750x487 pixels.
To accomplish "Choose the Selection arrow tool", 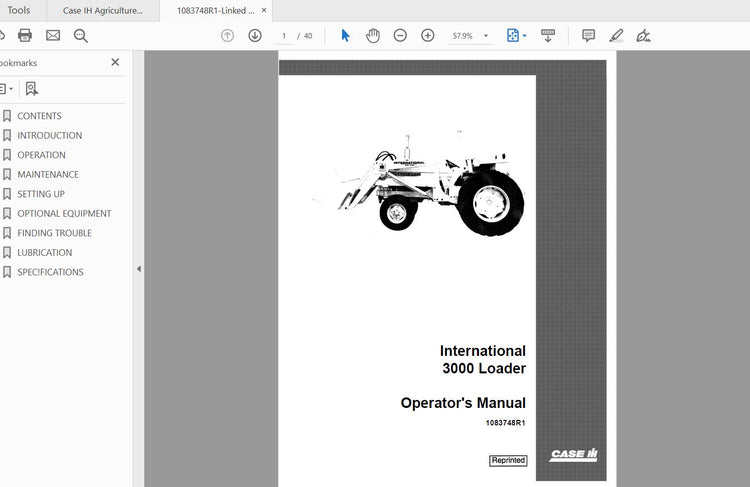I will (x=345, y=35).
